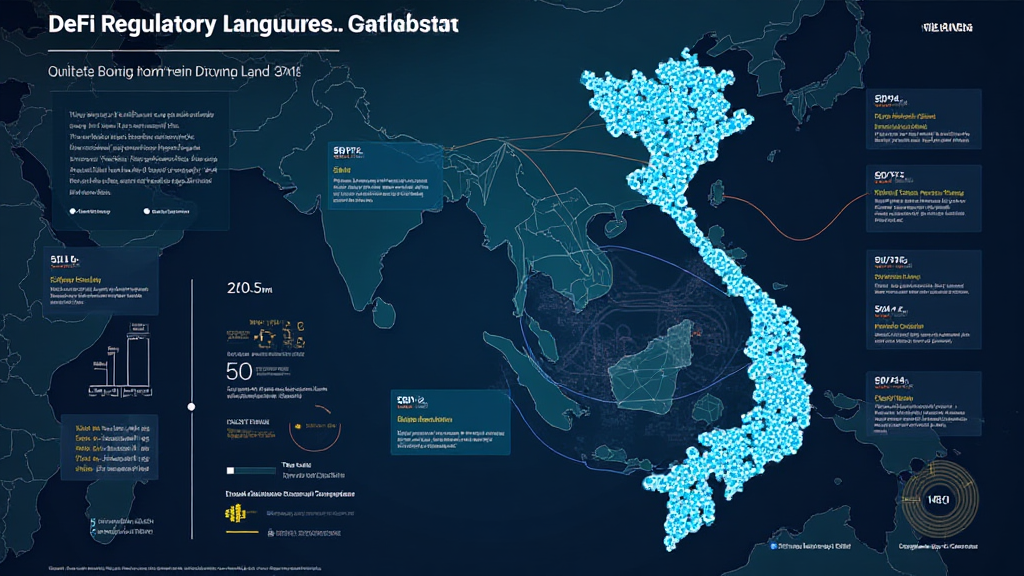Click the callout box left of southern Vietnam
Image resolution: width=1024 pixels, height=576 pixels.
point(450,424)
